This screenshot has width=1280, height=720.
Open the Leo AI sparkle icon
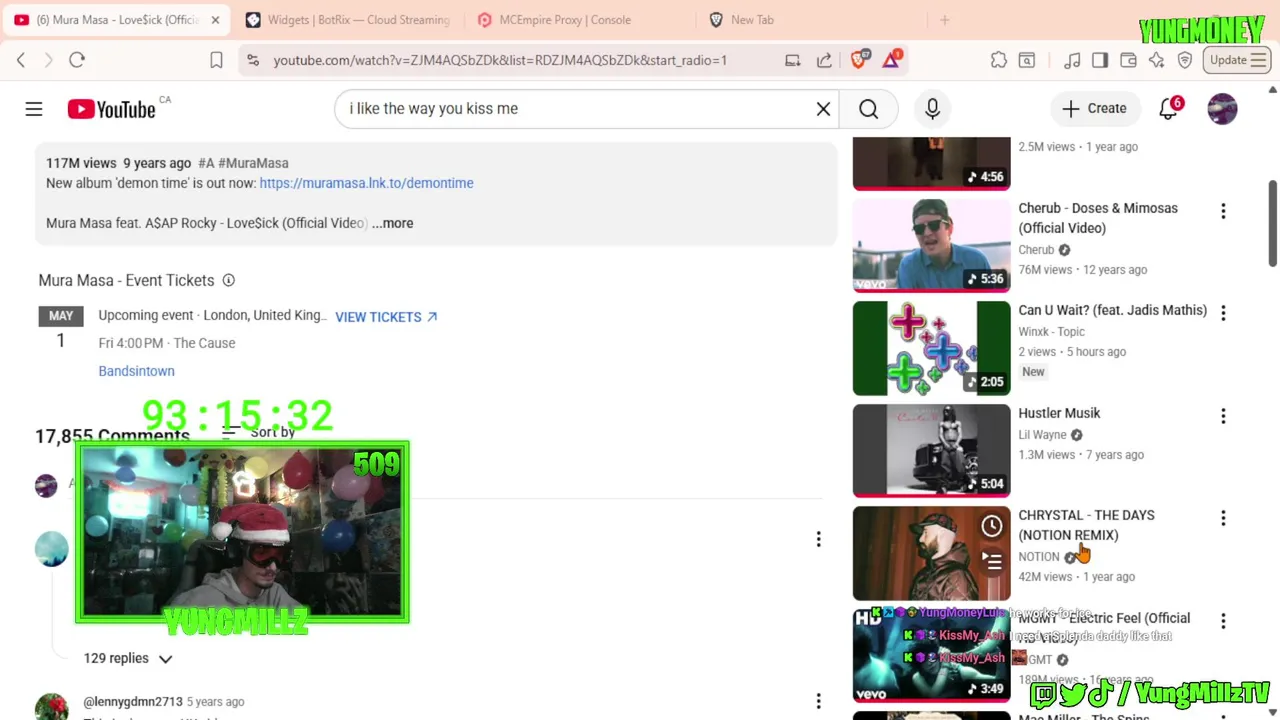point(1157,60)
